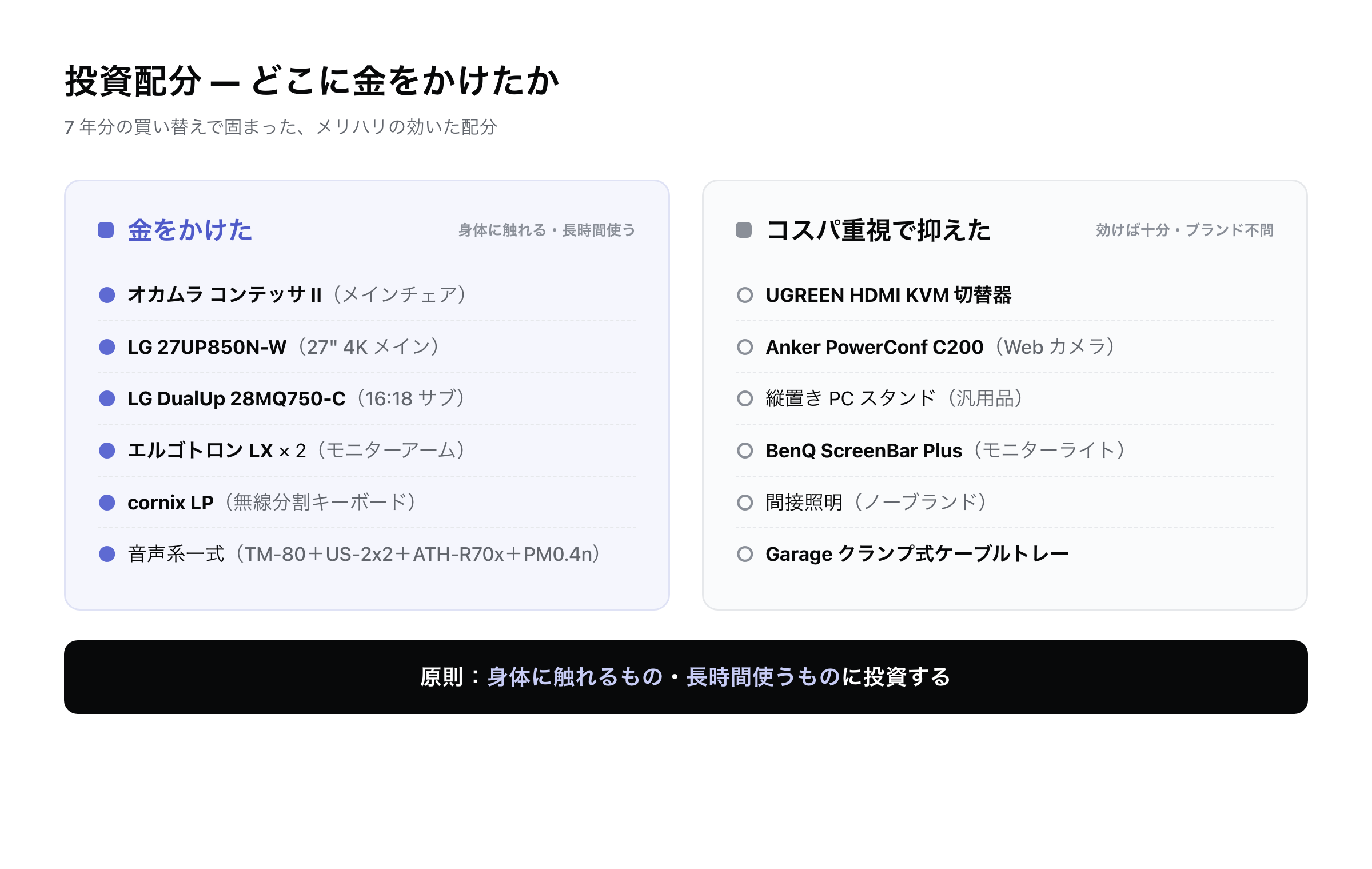Viewport: 1372px width, 869px height.
Task: Select オカムラ コンテッサ II item text
Action: (x=297, y=295)
